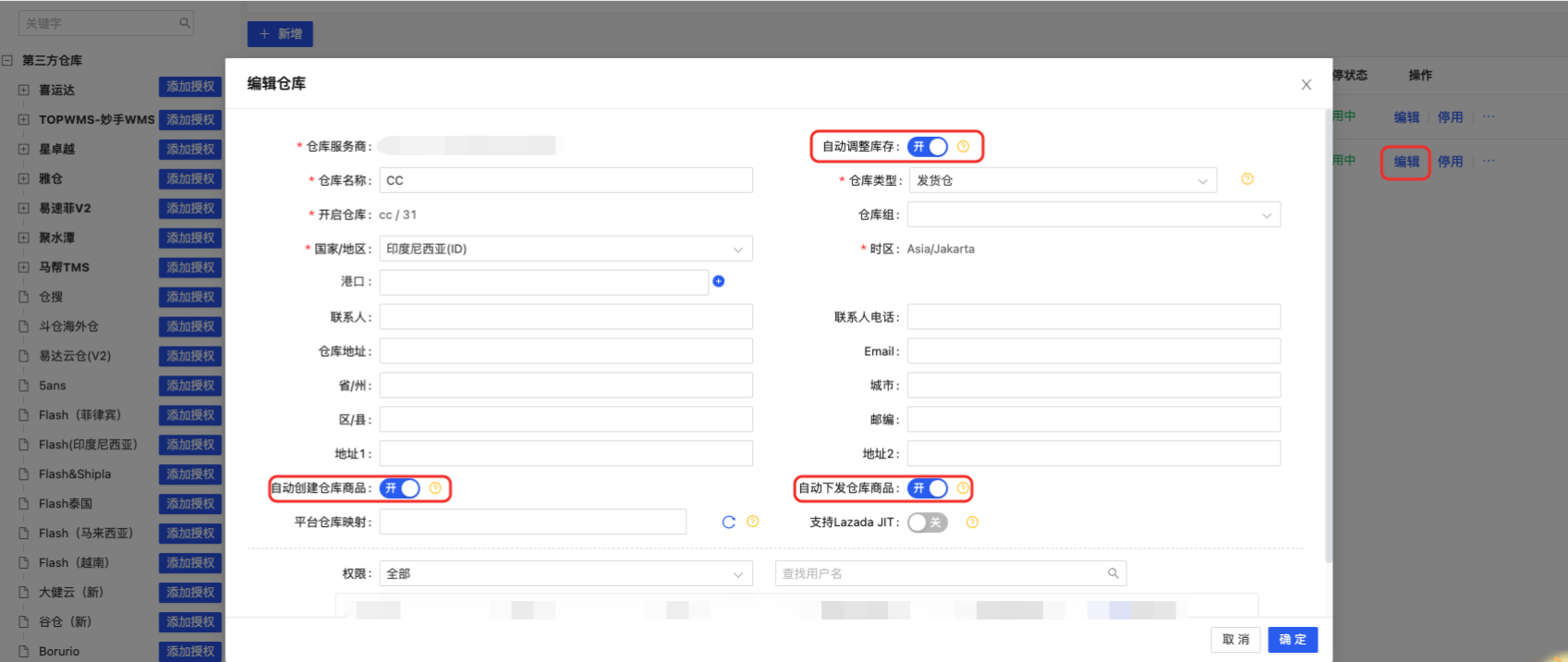The width and height of the screenshot is (1568, 662).
Task: Click the 仓库名称 field containing CC
Action: coord(565,180)
